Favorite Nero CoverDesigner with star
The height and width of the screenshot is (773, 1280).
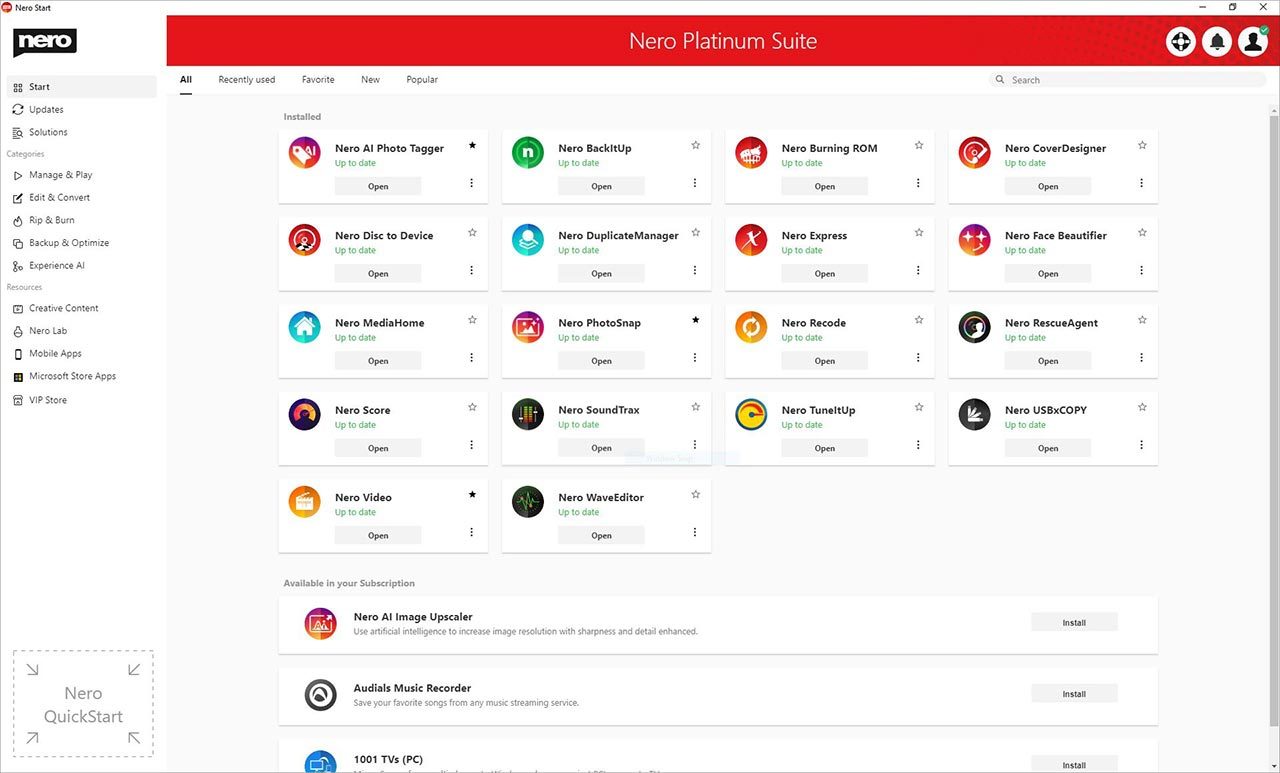1142,146
